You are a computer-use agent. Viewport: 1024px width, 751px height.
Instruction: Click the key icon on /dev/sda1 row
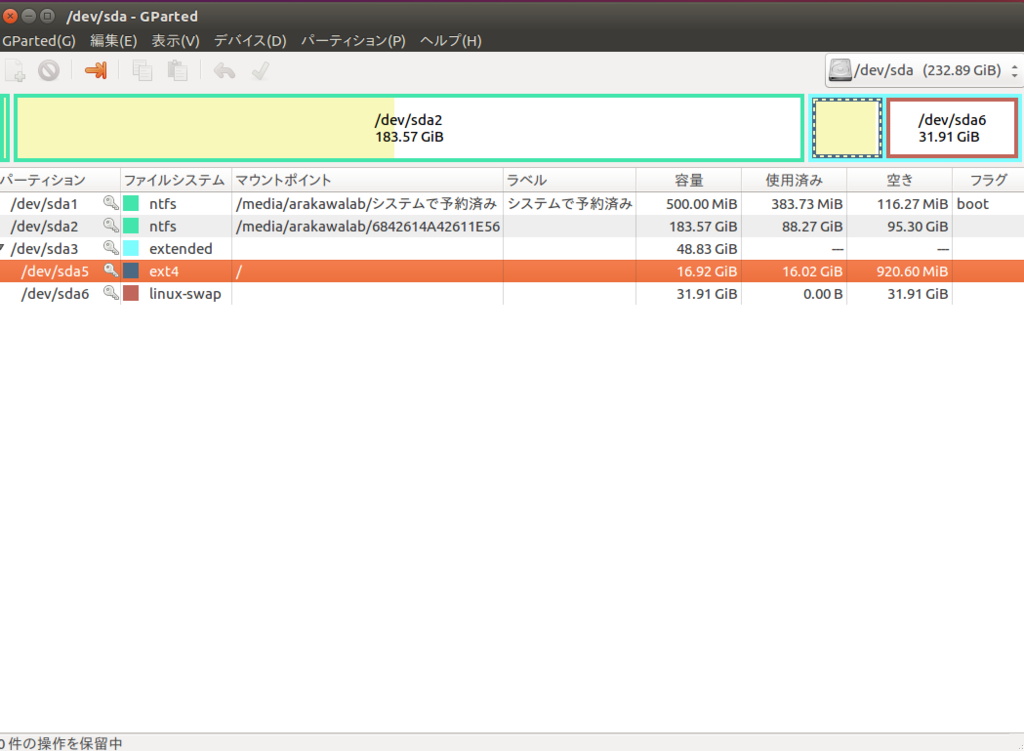point(111,203)
